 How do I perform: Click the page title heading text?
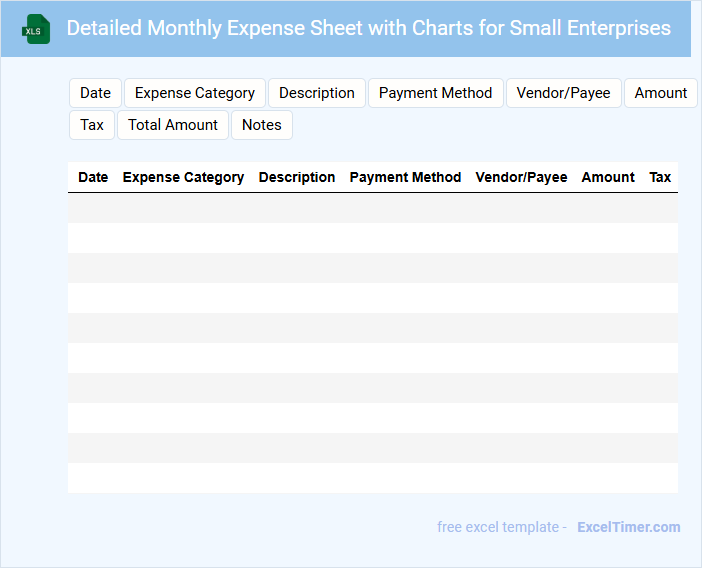(368, 28)
